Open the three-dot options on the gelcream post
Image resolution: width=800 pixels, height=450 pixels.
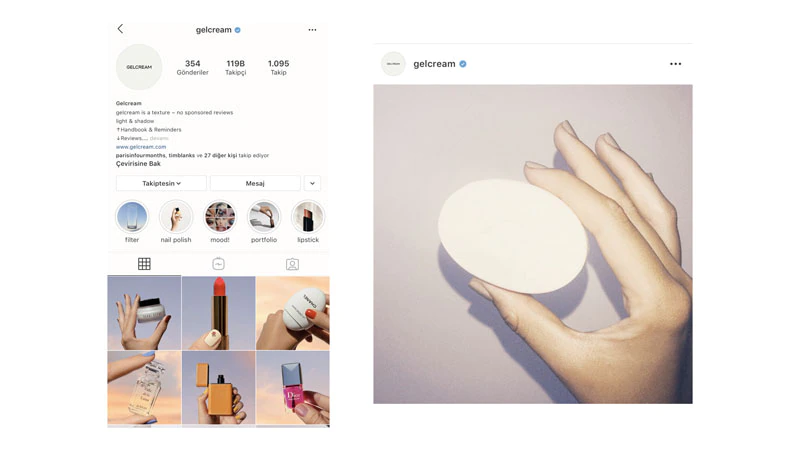[676, 64]
